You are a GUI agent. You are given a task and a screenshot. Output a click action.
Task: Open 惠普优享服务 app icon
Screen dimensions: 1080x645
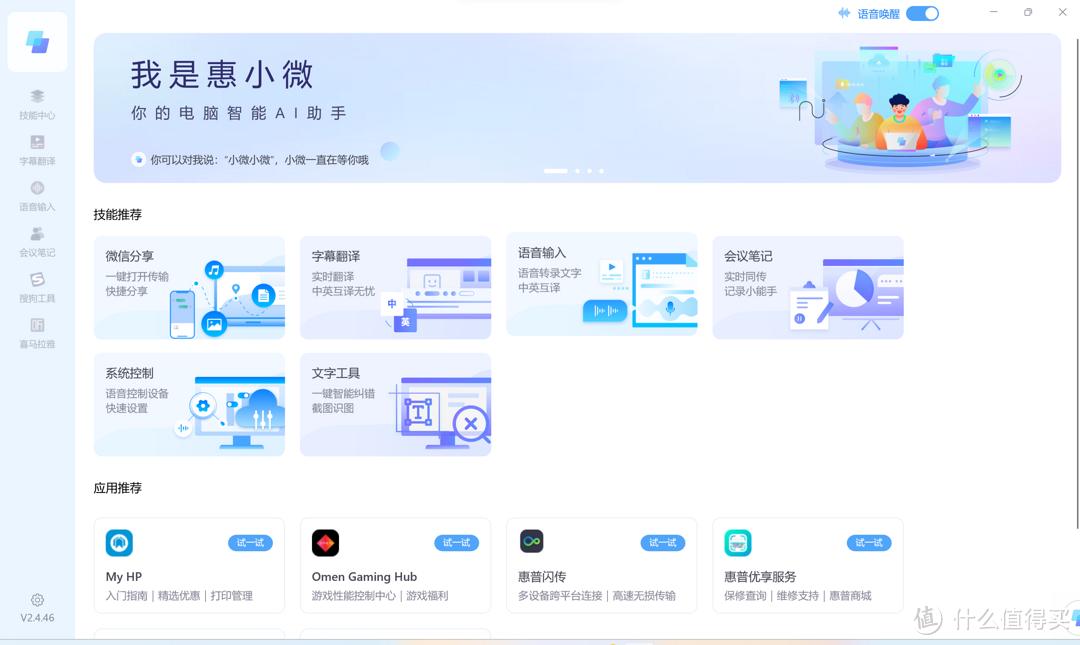coord(737,542)
